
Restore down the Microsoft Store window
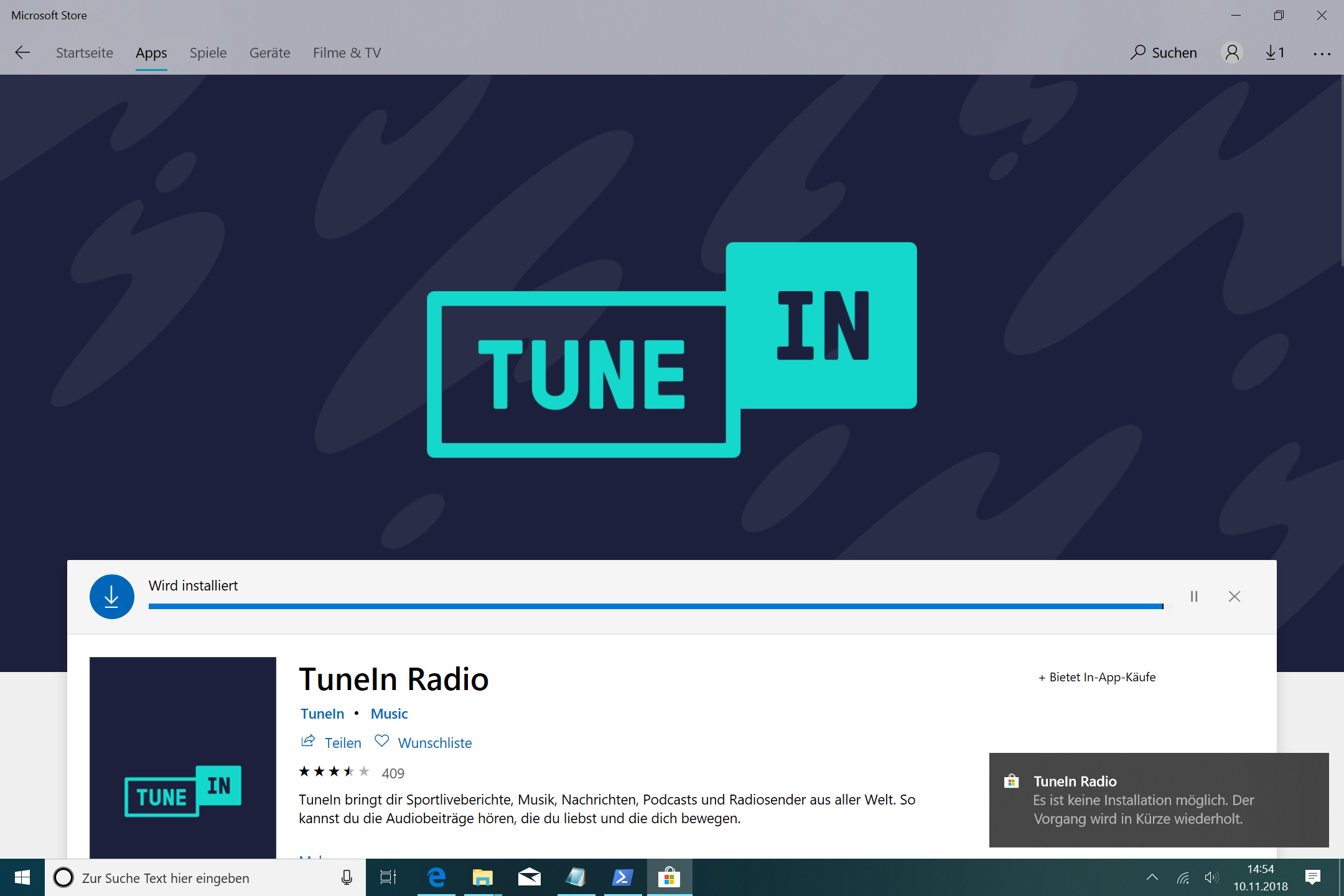[1279, 16]
